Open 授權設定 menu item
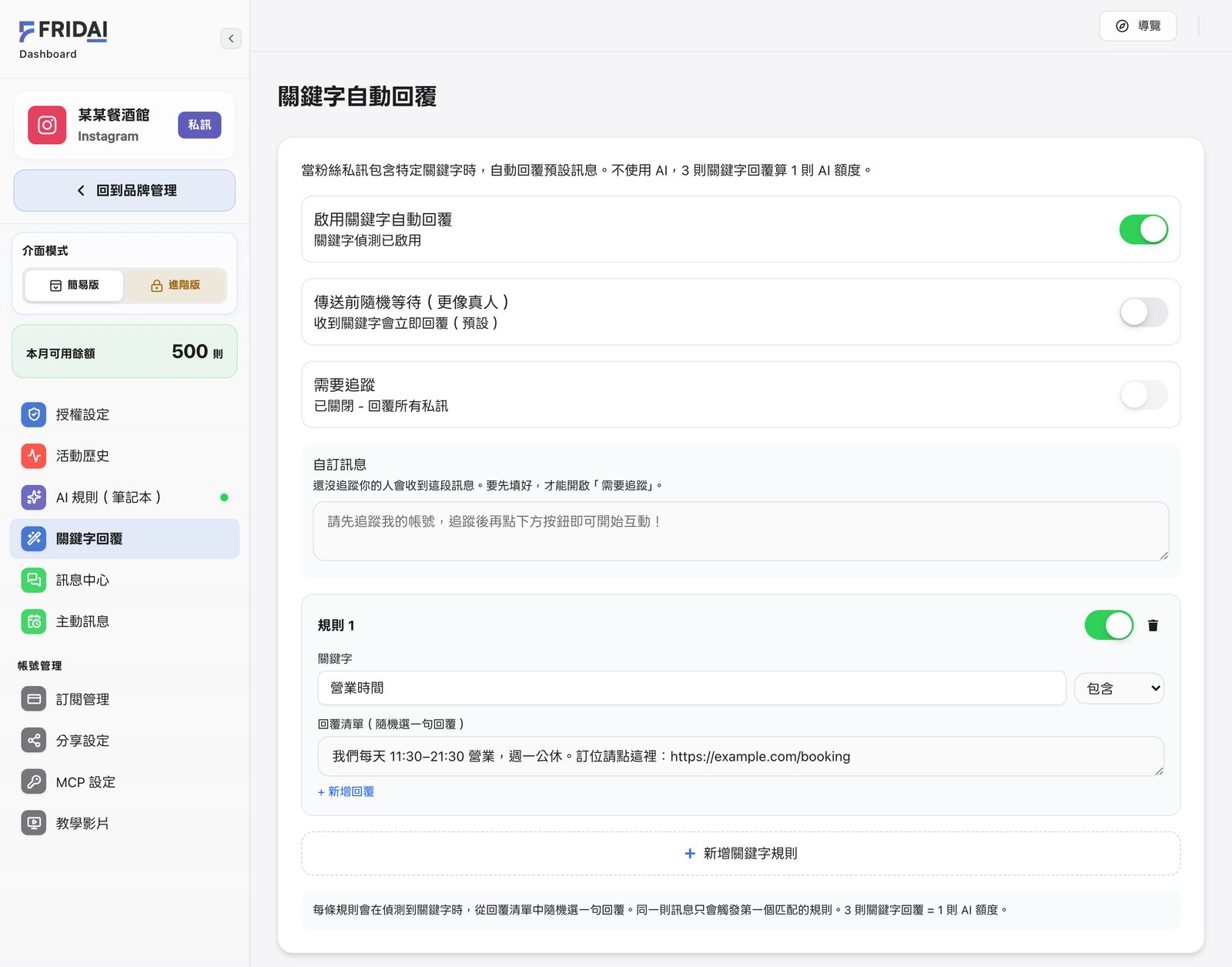 pos(125,414)
